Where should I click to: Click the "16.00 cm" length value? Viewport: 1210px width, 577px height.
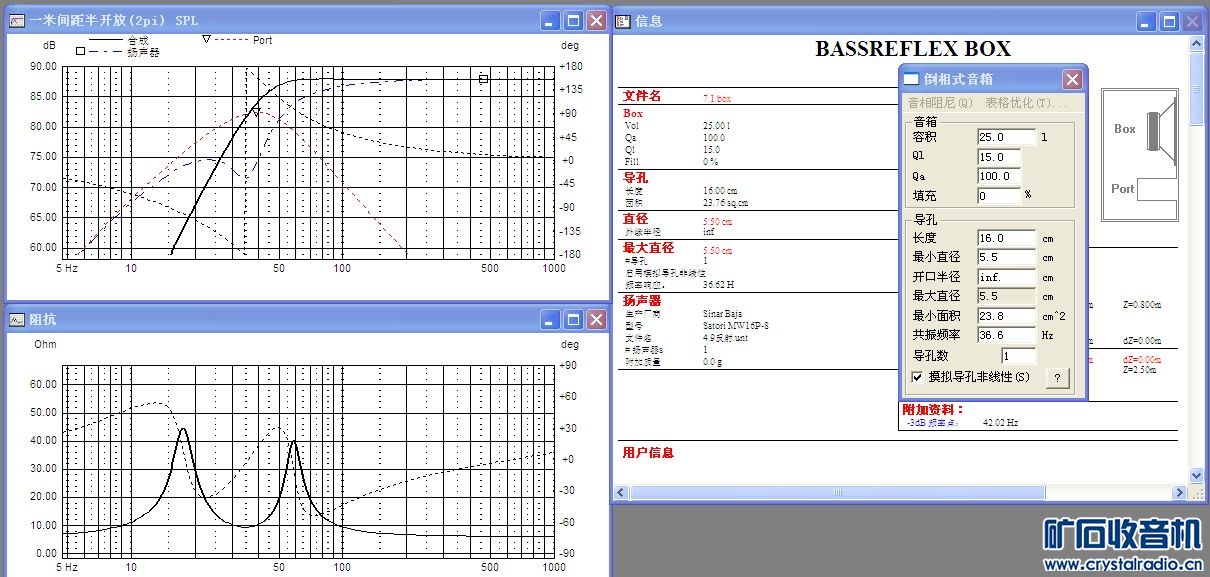(720, 191)
